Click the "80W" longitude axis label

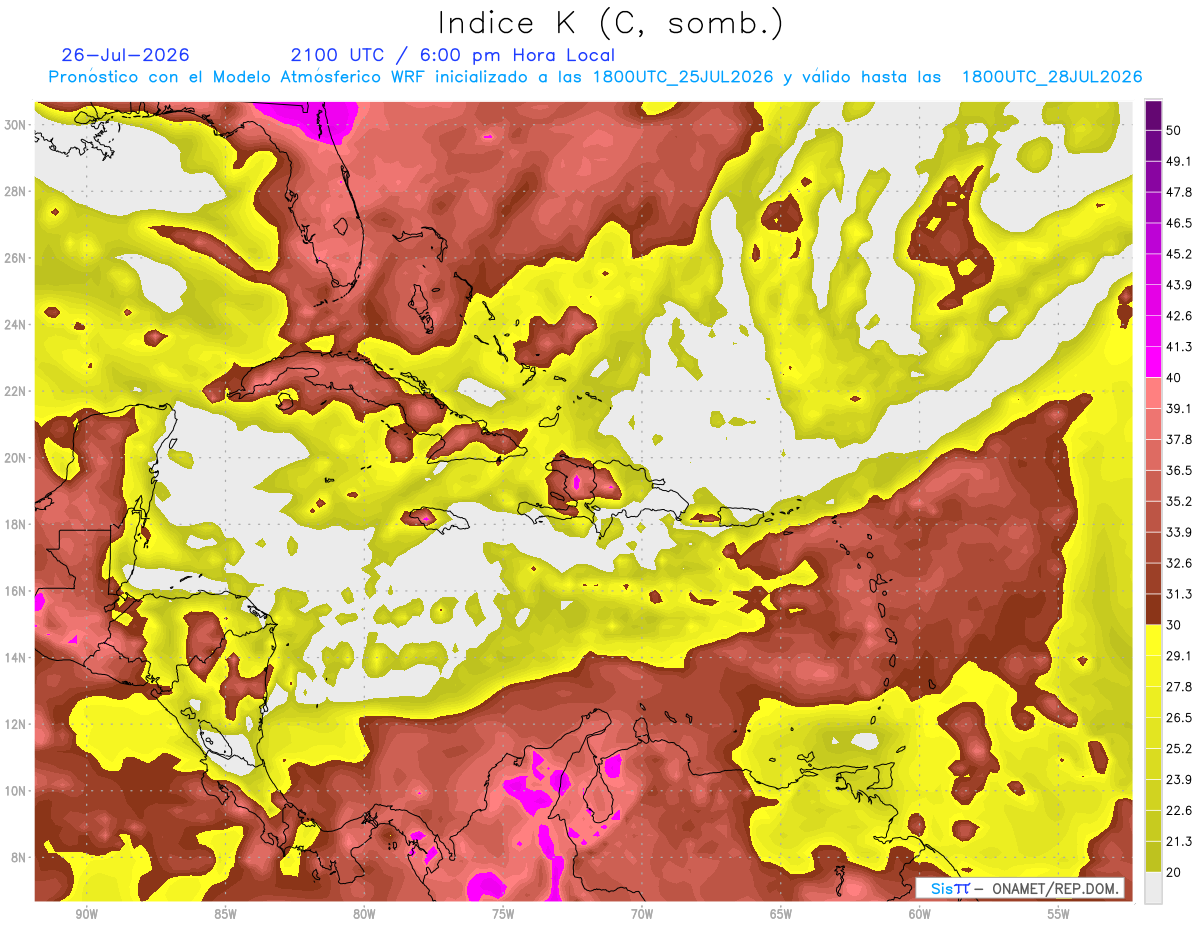point(364,915)
